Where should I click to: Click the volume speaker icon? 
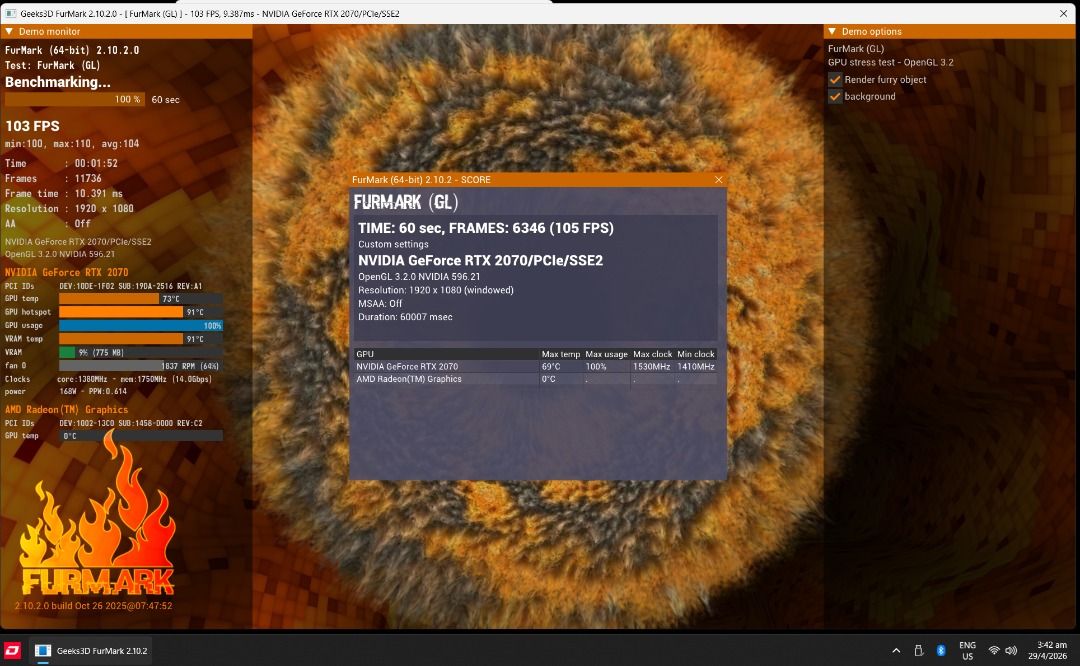[x=1012, y=650]
